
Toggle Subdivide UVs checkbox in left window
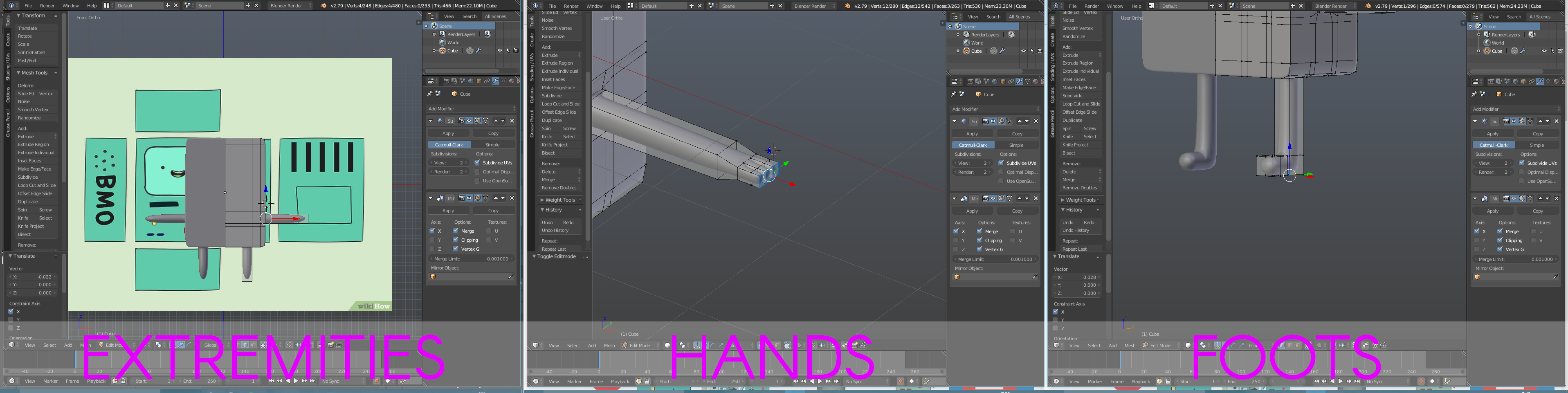[477, 162]
